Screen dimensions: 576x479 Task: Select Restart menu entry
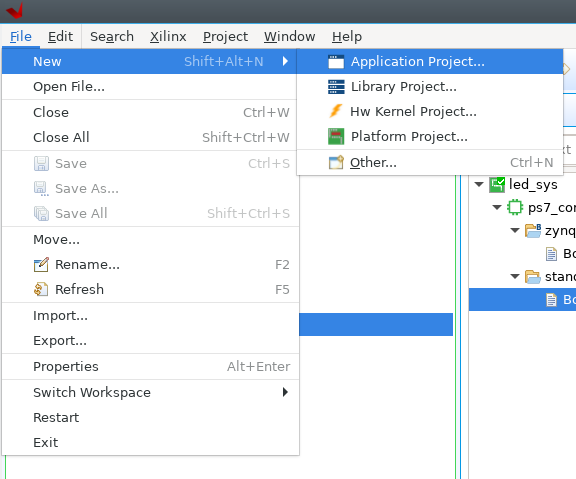point(151,417)
